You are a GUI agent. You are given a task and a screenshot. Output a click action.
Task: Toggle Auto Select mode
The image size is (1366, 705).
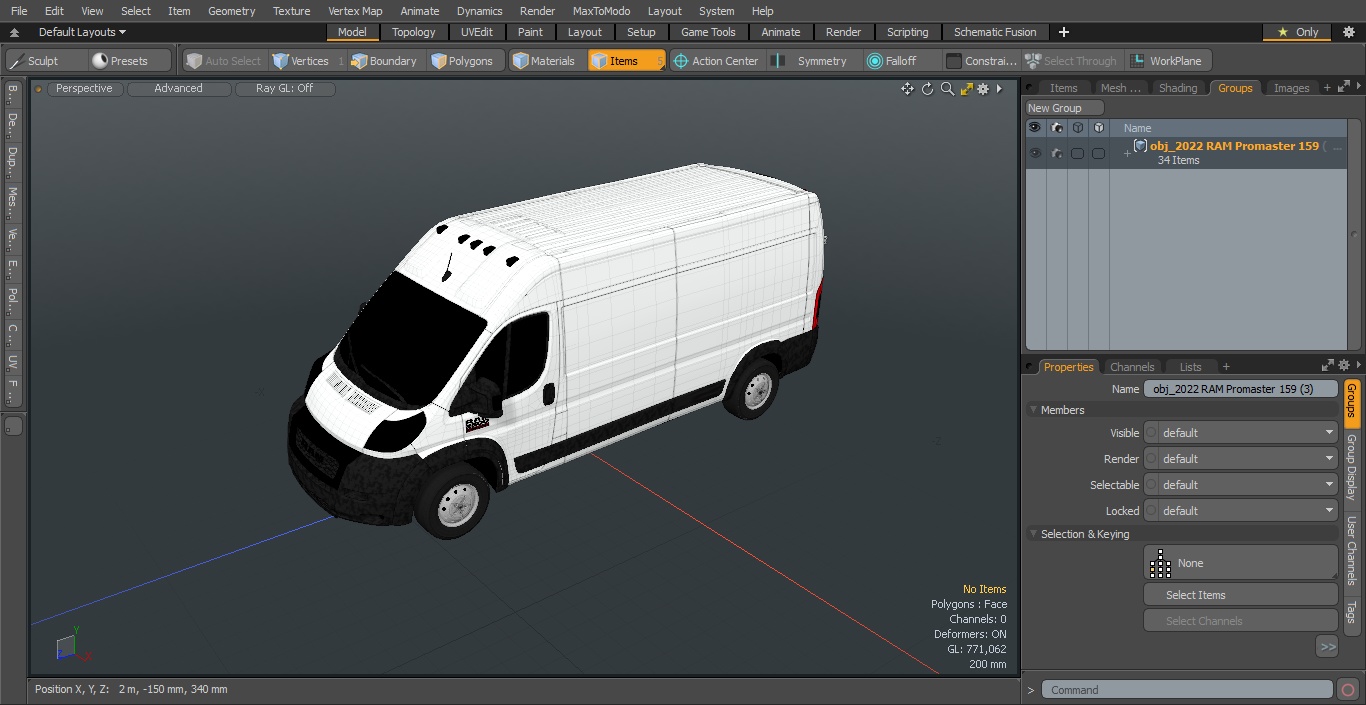[224, 61]
